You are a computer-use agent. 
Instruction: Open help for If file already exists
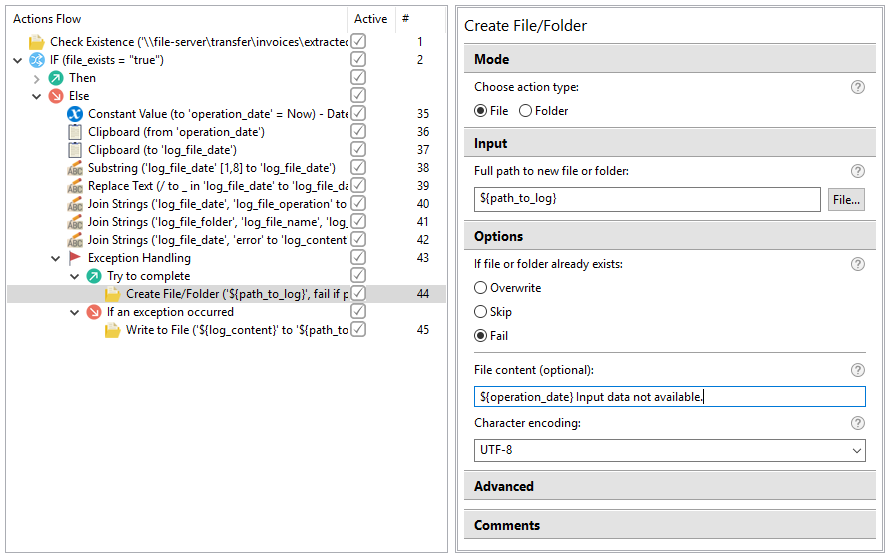pos(858,264)
